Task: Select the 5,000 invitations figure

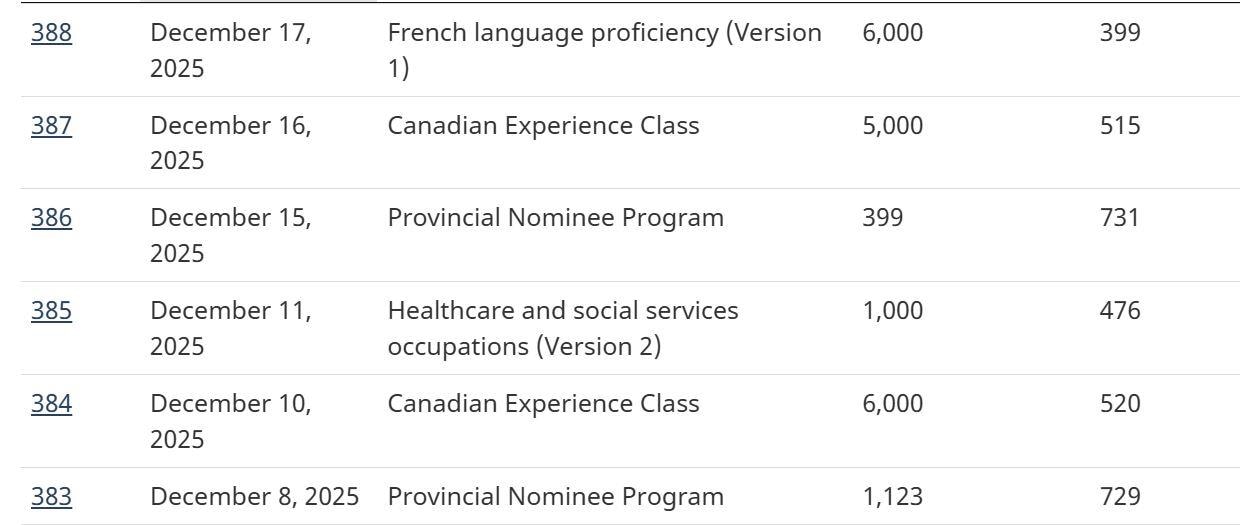Action: (x=892, y=126)
